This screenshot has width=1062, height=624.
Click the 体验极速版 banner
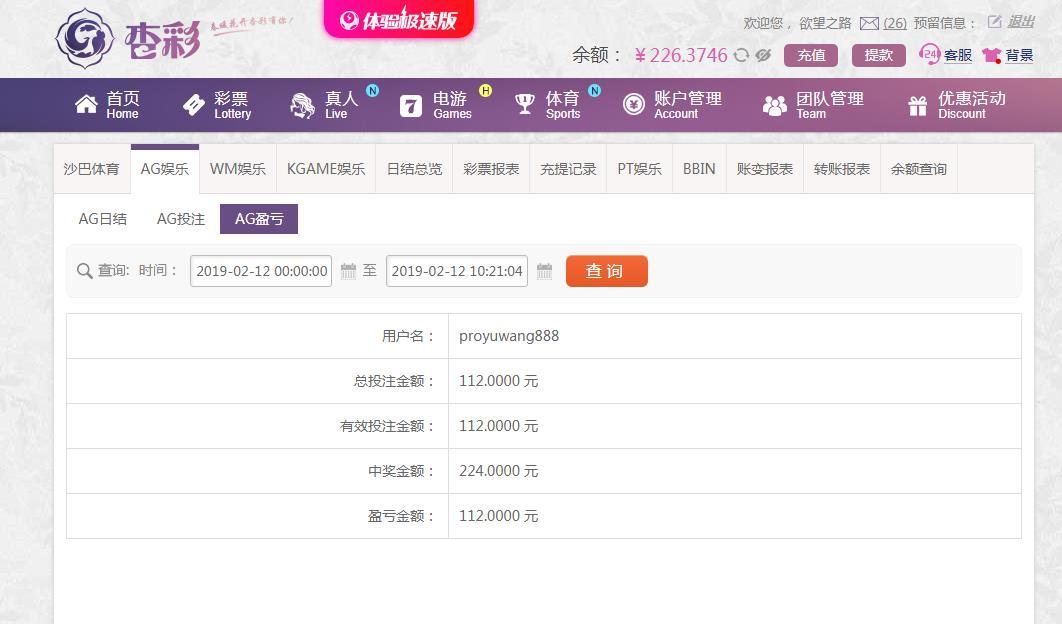click(398, 19)
